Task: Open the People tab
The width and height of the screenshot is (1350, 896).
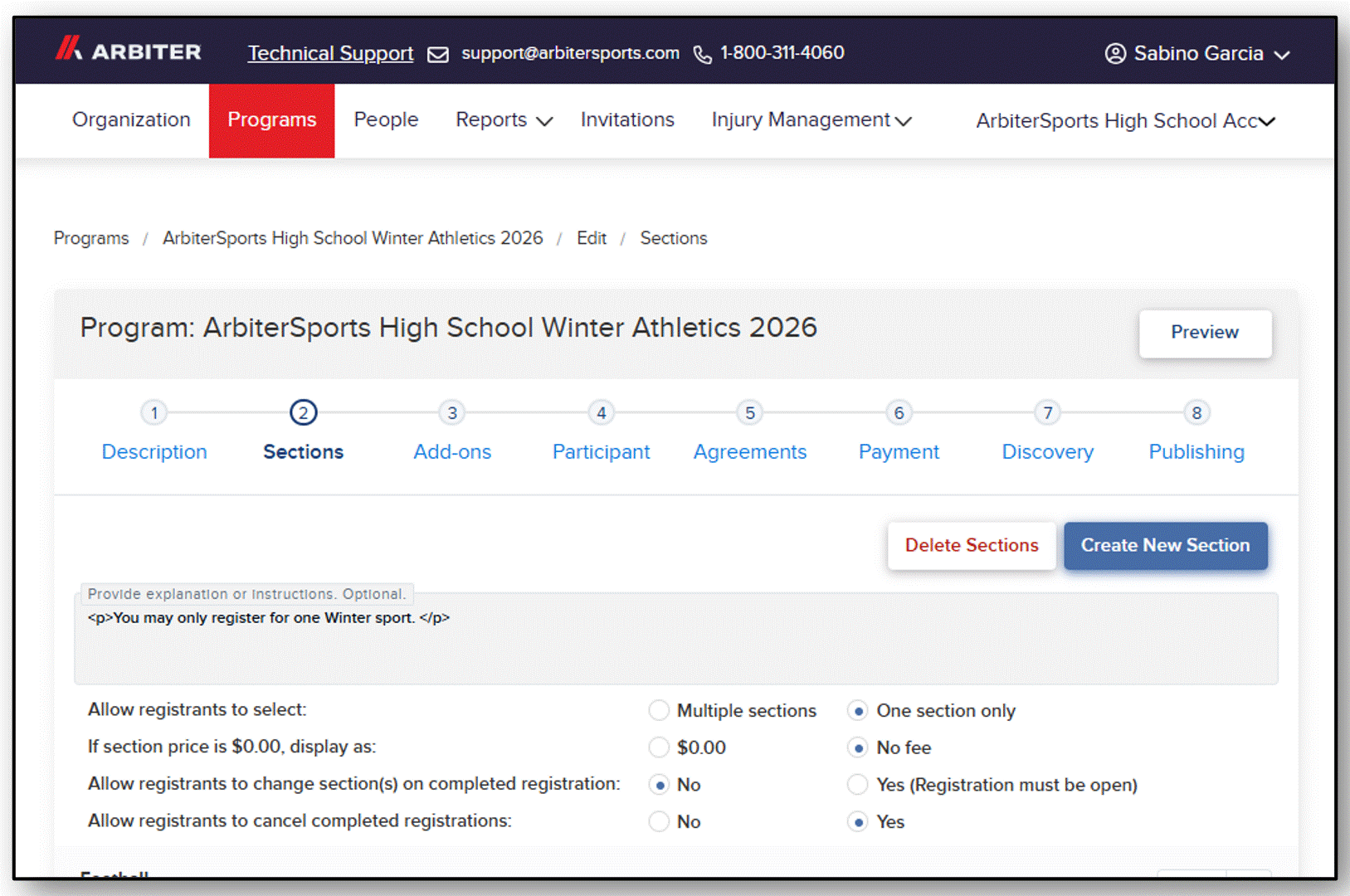Action: coord(386,120)
